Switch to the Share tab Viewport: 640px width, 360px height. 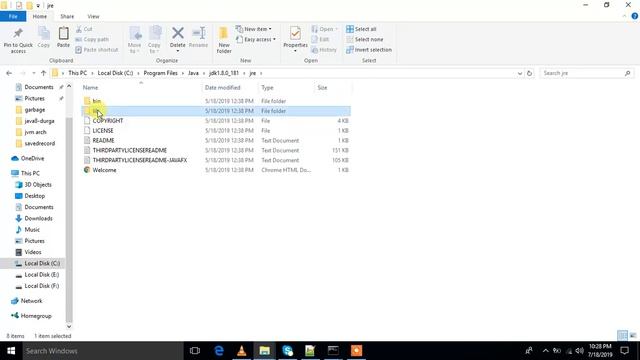[67, 16]
